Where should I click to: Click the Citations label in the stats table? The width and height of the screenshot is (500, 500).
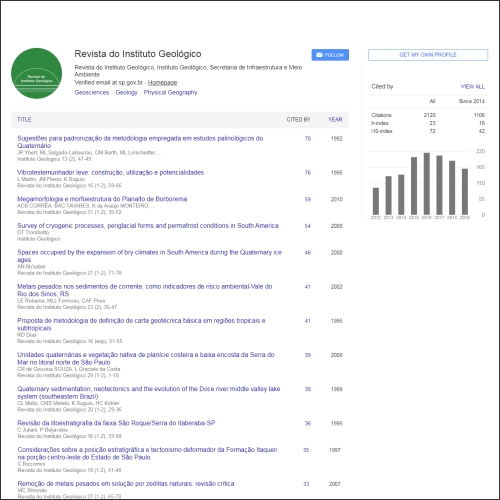pos(381,115)
